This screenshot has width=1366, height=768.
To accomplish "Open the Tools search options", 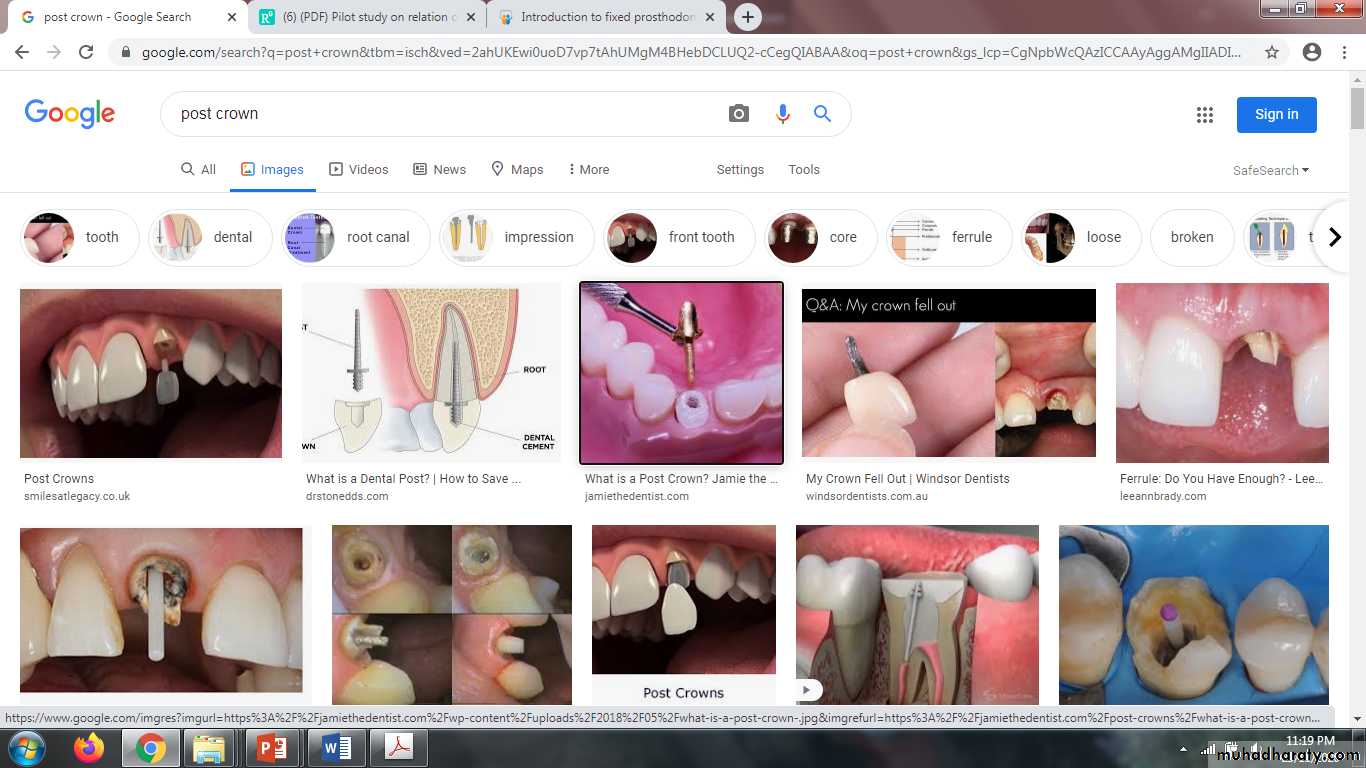I will [803, 170].
